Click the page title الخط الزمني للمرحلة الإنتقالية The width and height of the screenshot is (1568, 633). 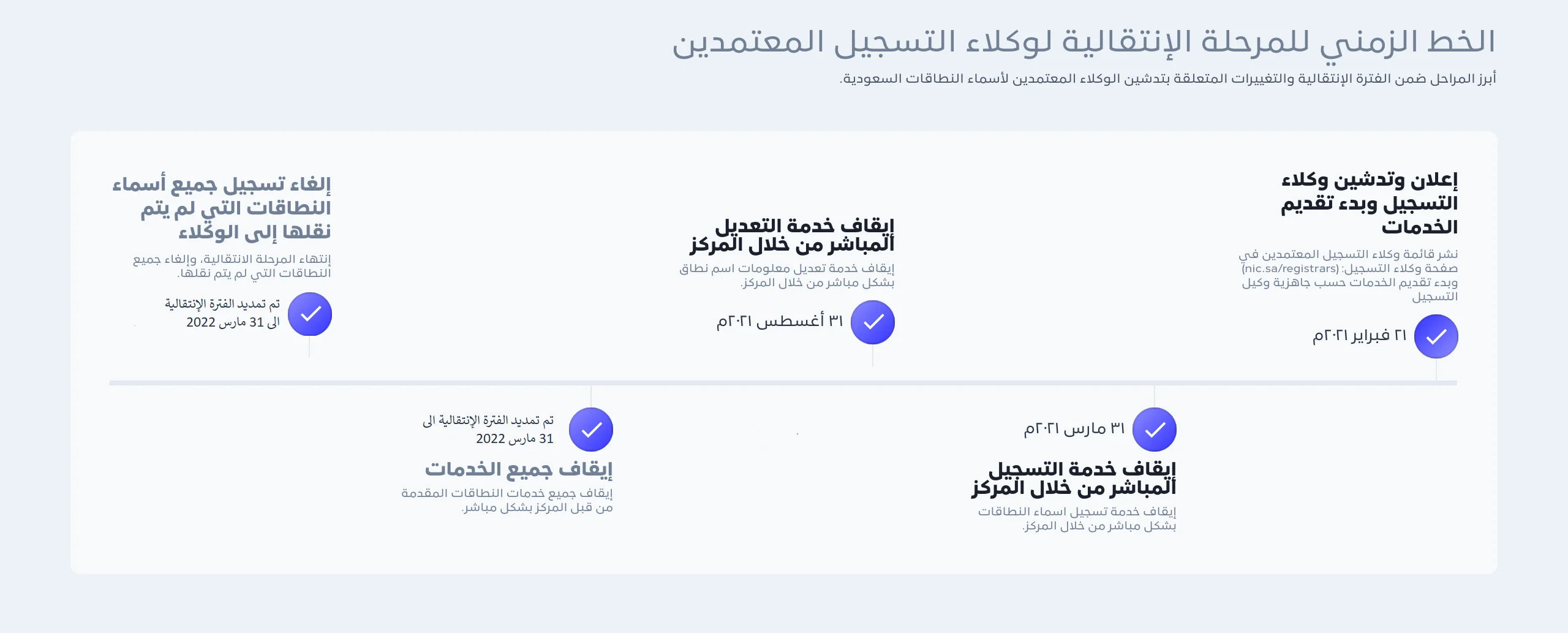pyautogui.click(x=1084, y=42)
